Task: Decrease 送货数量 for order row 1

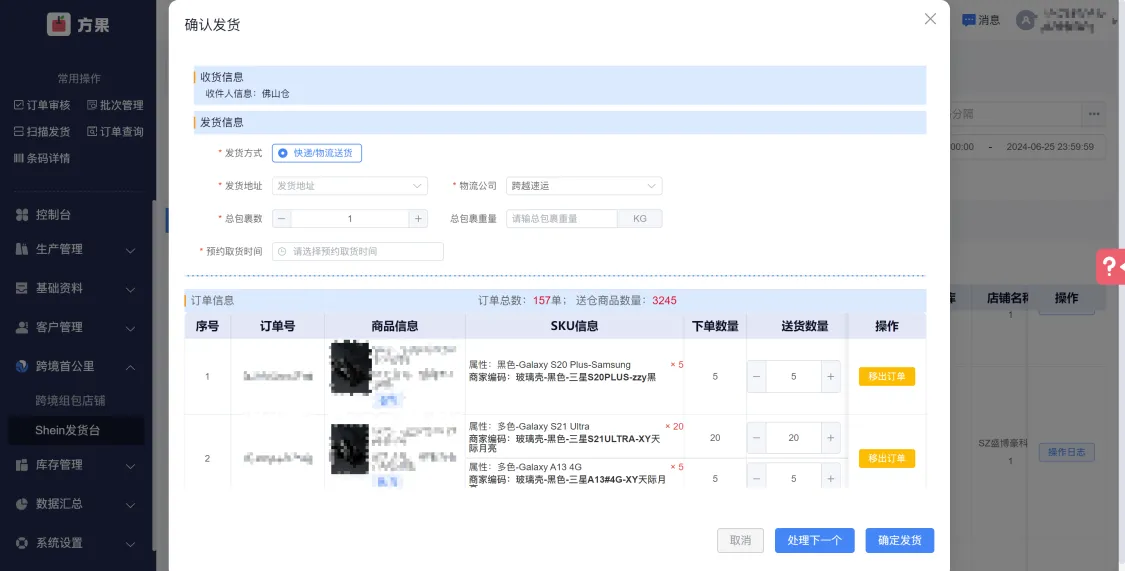Action: pyautogui.click(x=756, y=377)
